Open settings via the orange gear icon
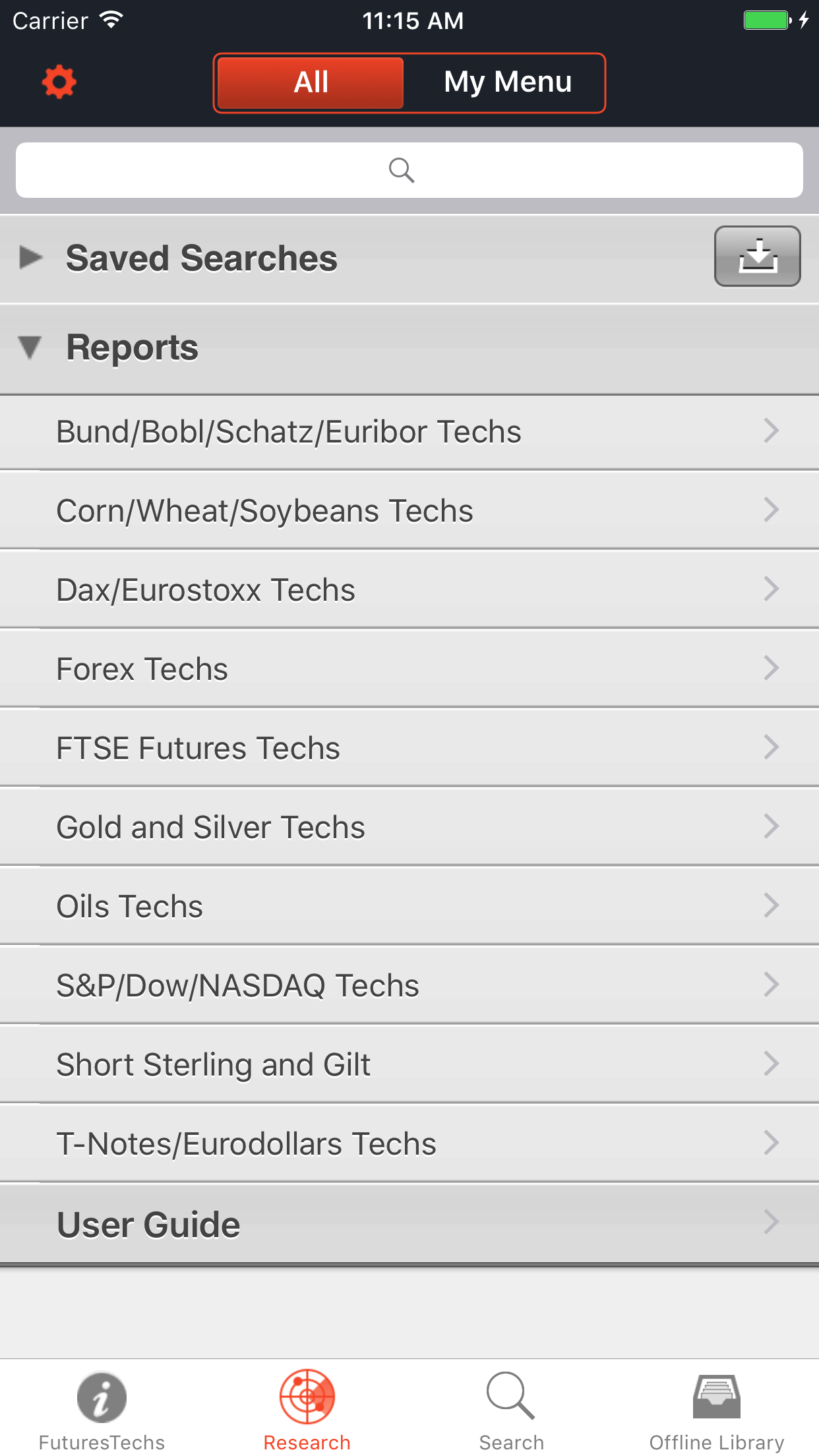 (x=59, y=82)
